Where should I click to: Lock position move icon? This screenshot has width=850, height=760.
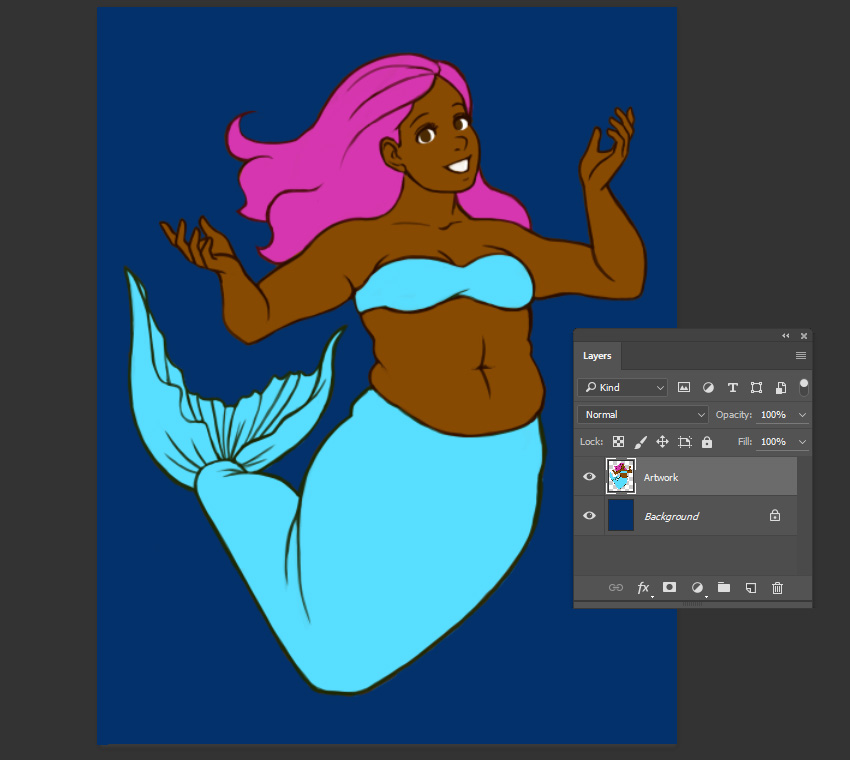tap(662, 442)
